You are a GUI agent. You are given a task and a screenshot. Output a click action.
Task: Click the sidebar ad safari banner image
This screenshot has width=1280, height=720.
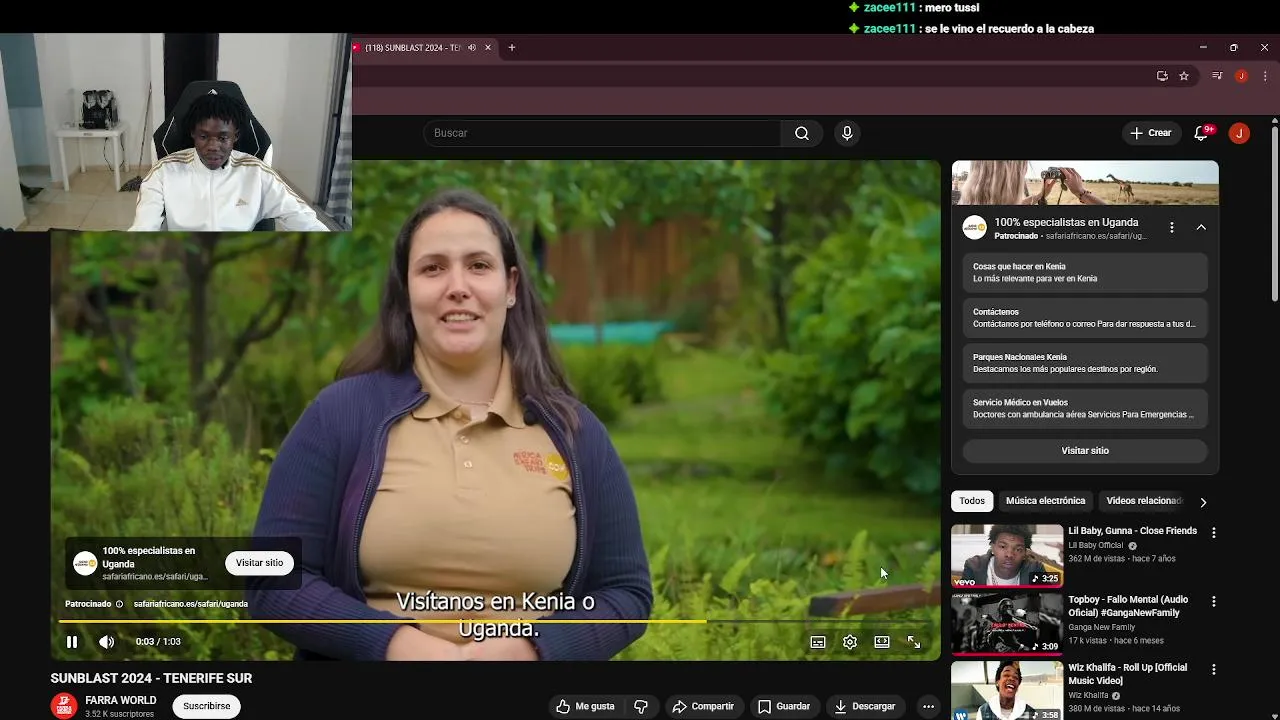coord(1085,183)
